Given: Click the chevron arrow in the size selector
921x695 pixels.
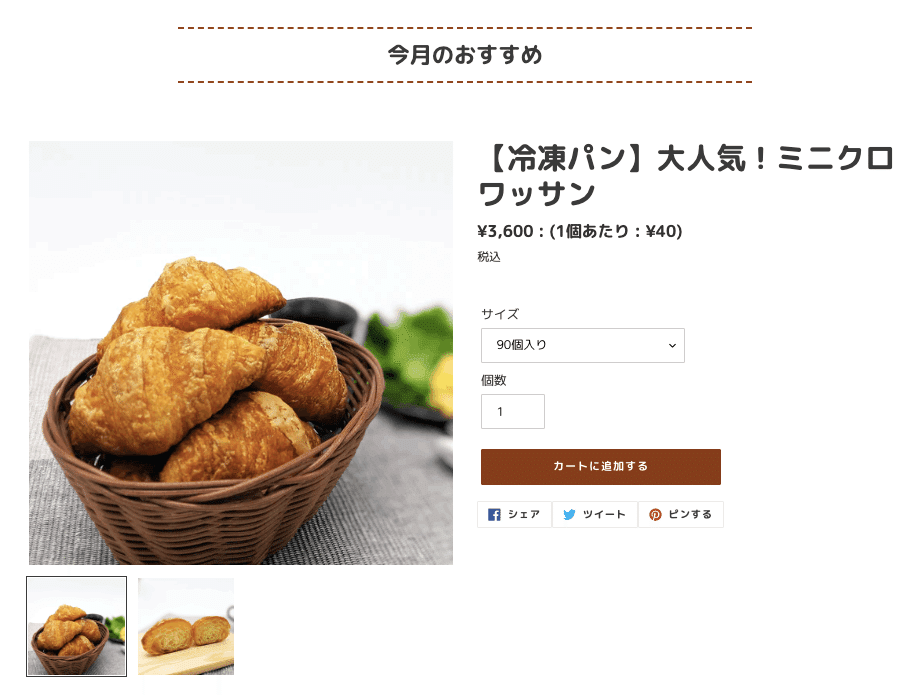Looking at the screenshot, I should point(673,345).
